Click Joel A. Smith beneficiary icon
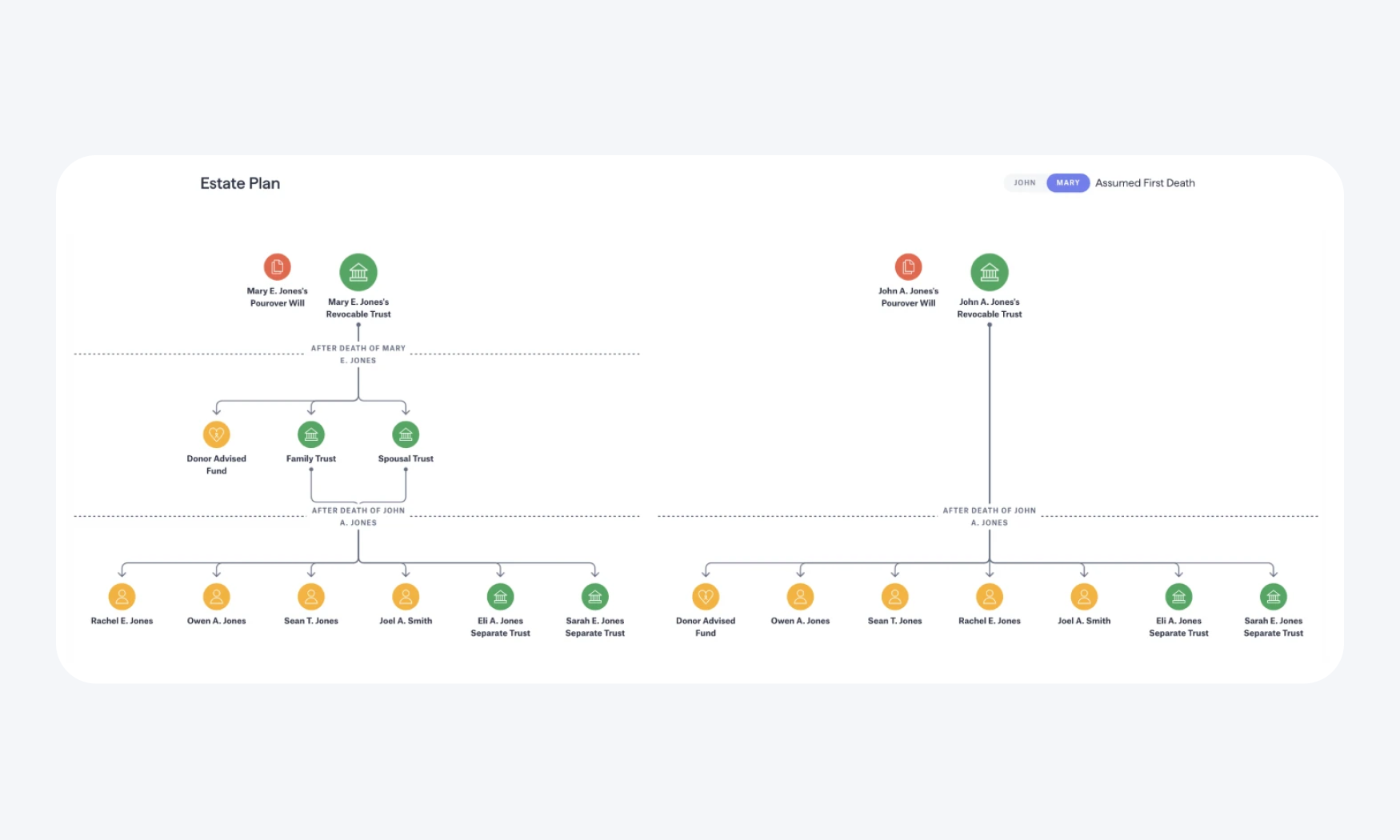 click(x=406, y=596)
